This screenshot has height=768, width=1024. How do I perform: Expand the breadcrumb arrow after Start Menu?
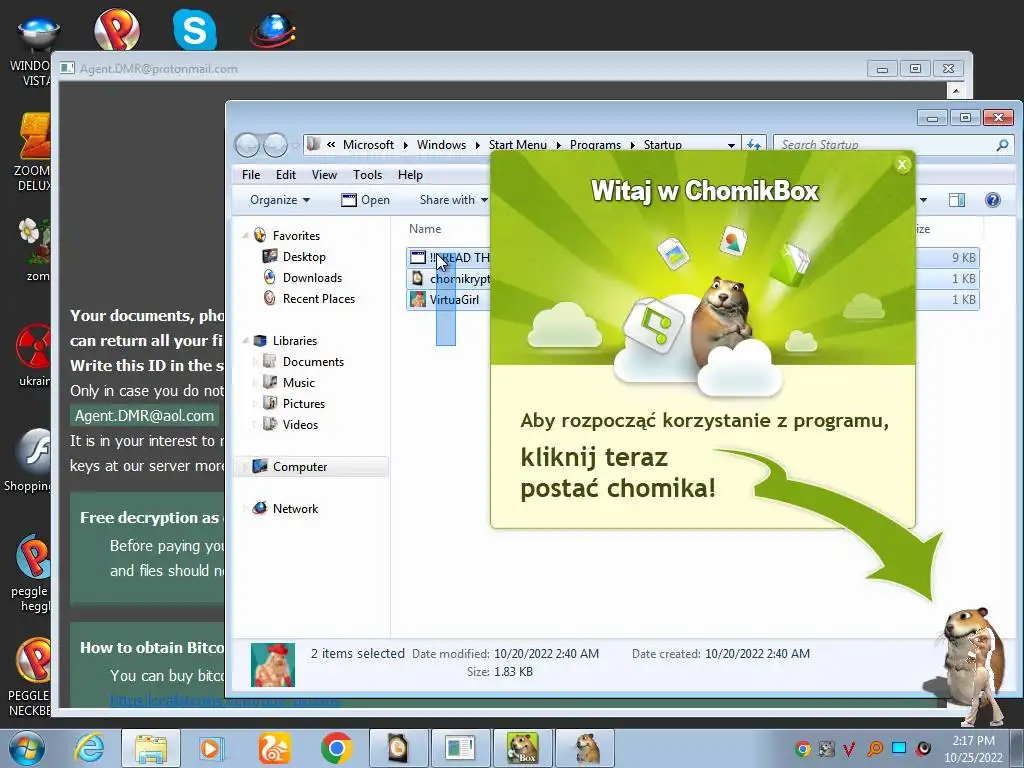[558, 144]
